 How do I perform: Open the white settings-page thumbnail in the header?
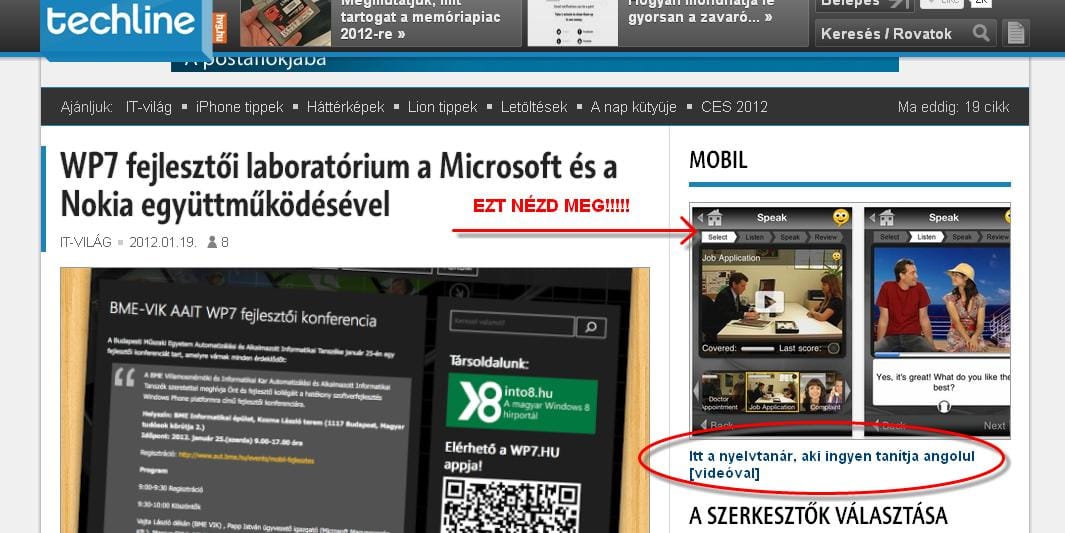click(x=573, y=22)
